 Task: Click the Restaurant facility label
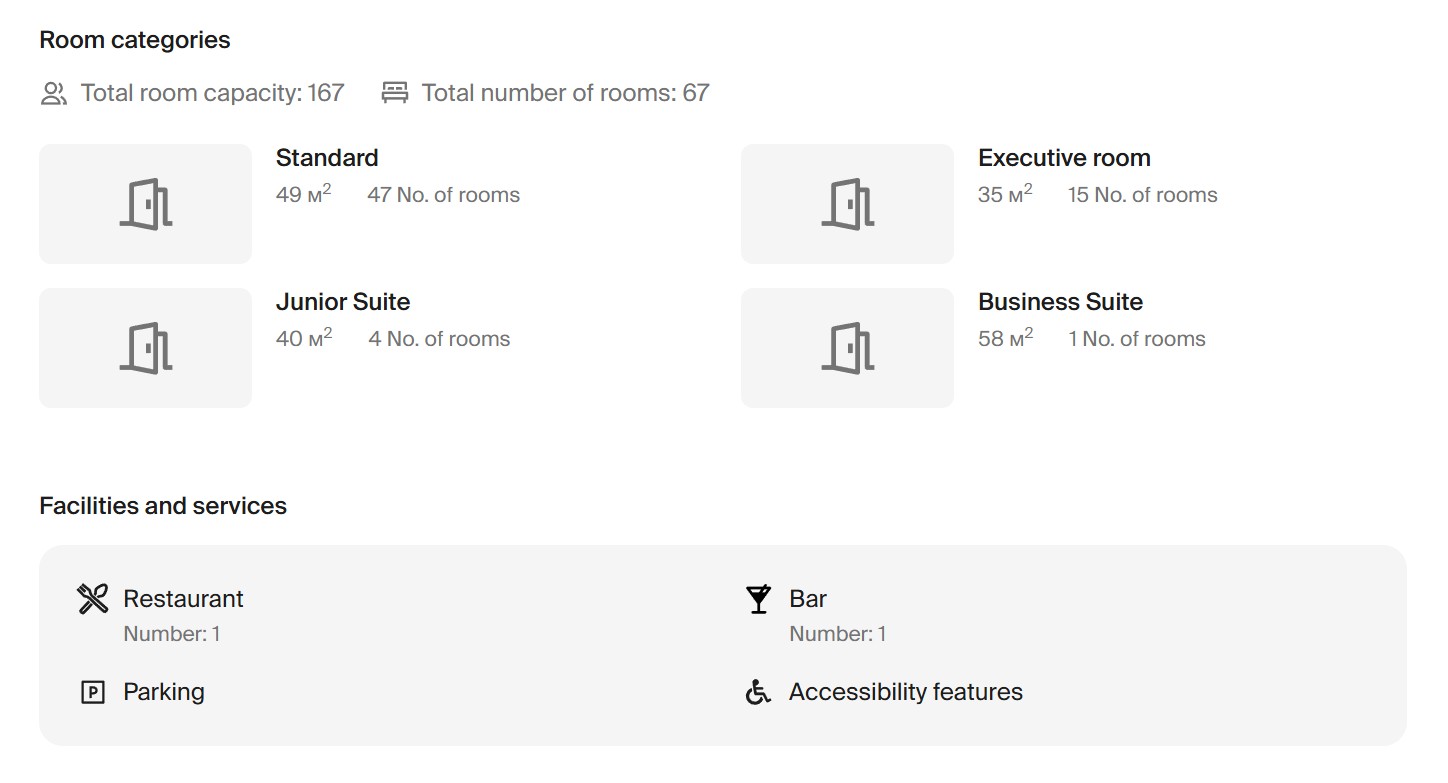point(183,599)
